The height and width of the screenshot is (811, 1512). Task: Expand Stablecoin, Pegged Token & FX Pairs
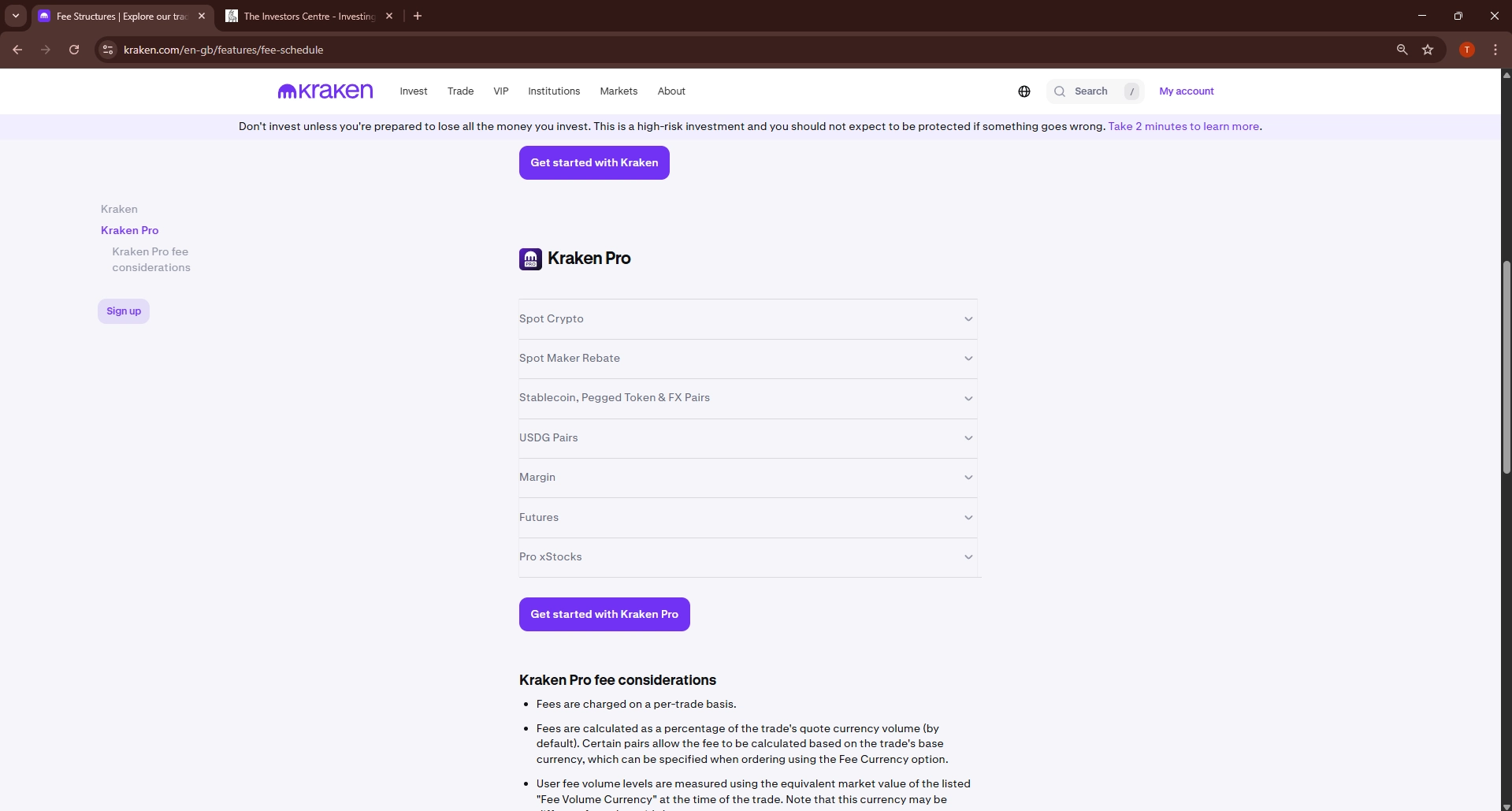(748, 398)
